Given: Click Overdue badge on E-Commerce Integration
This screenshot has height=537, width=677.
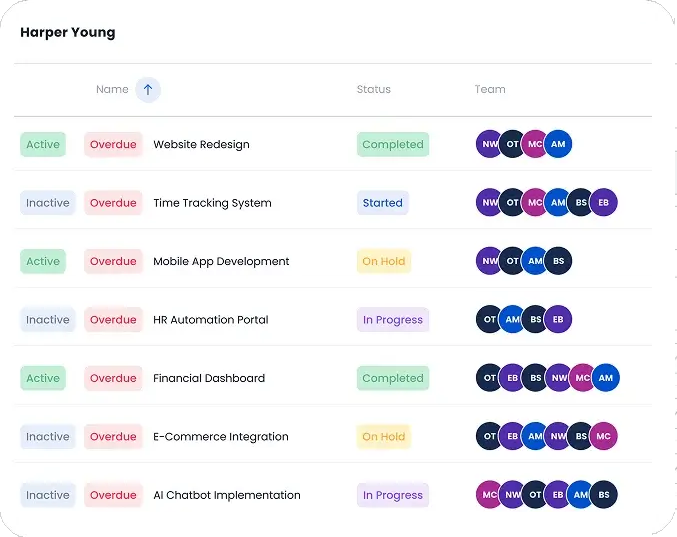Looking at the screenshot, I should click(x=113, y=437).
